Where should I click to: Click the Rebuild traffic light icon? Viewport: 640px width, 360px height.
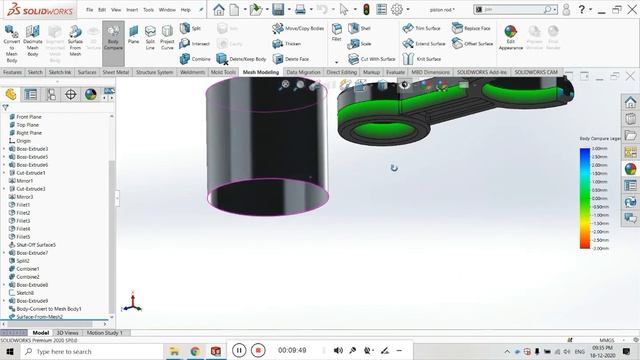click(x=366, y=9)
